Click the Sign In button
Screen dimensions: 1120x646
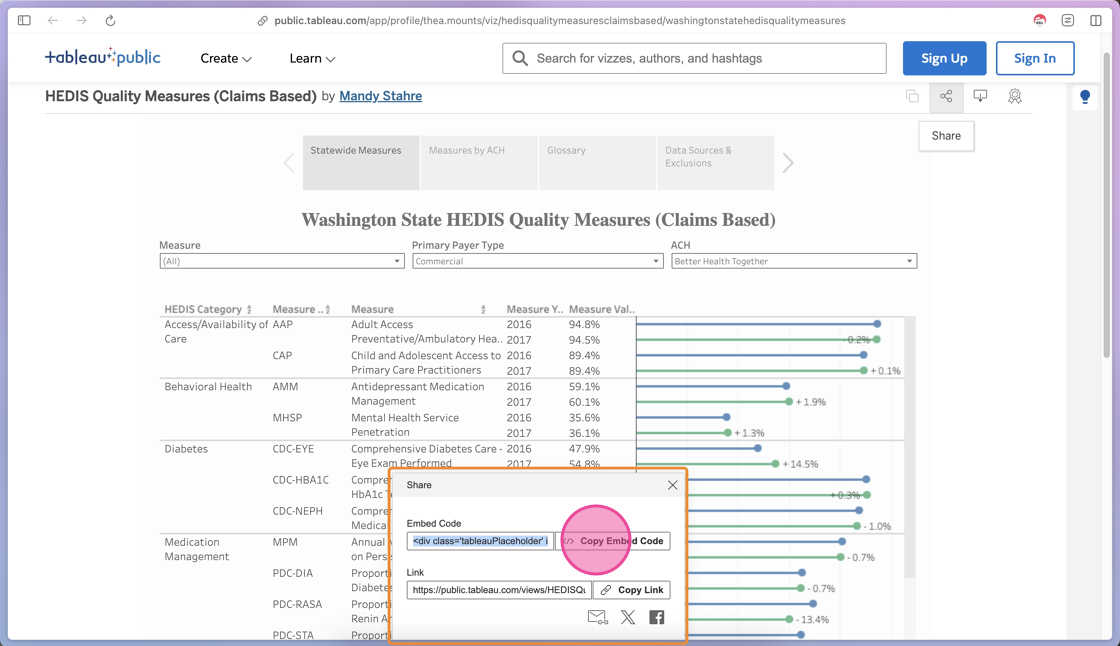(1035, 59)
